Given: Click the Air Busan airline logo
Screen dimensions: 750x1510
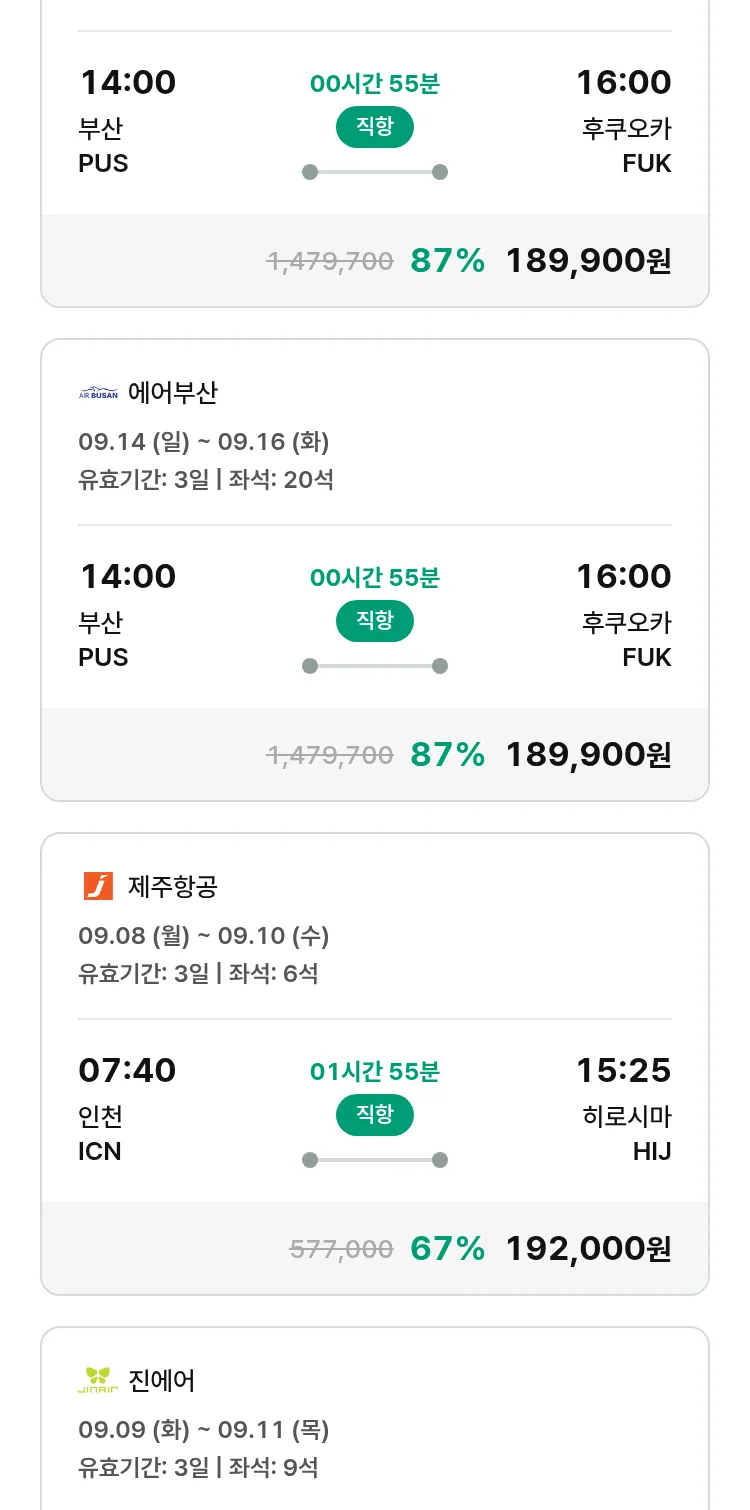Looking at the screenshot, I should click(98, 393).
